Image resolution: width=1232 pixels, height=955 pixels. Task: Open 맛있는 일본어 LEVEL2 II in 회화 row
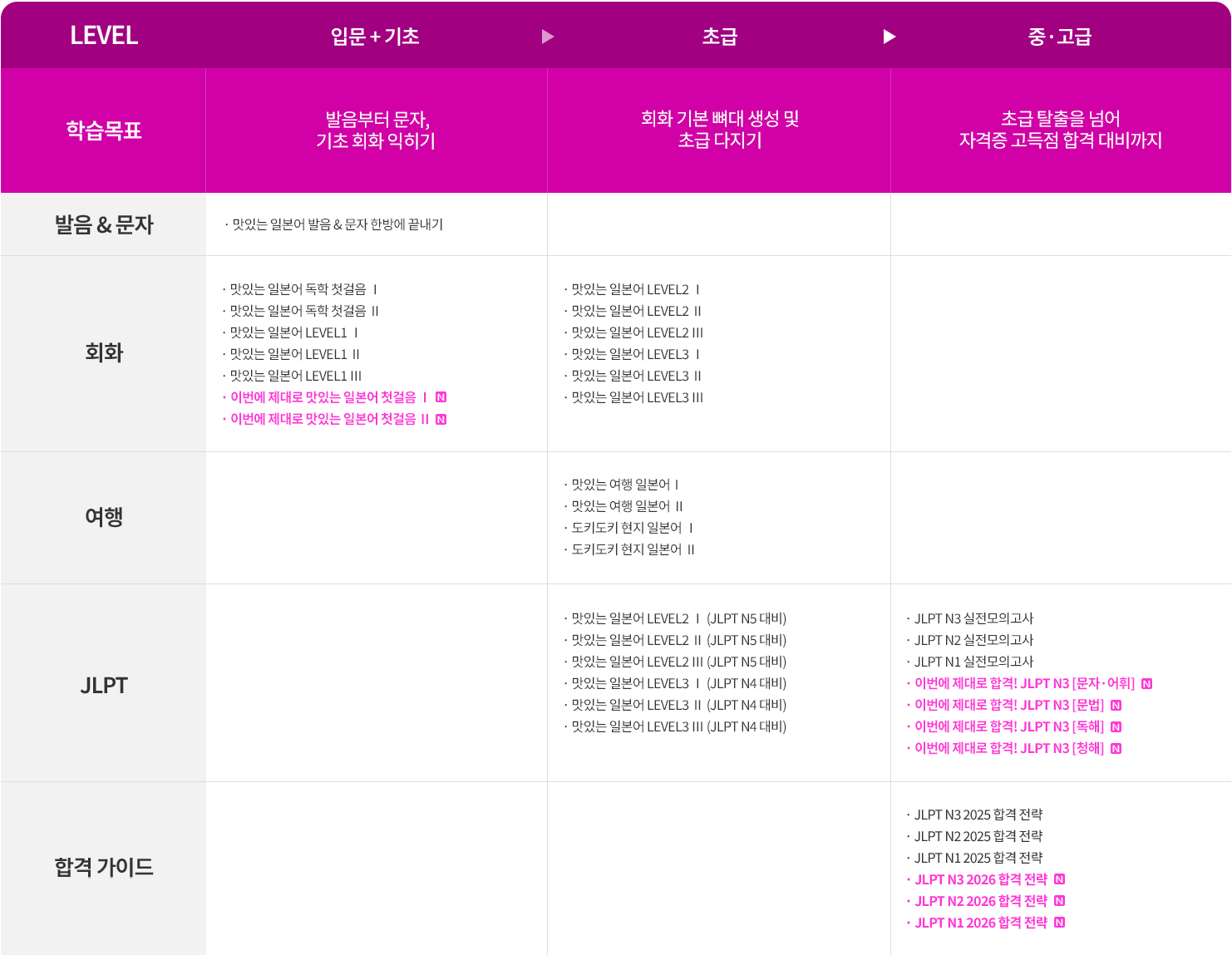633,311
